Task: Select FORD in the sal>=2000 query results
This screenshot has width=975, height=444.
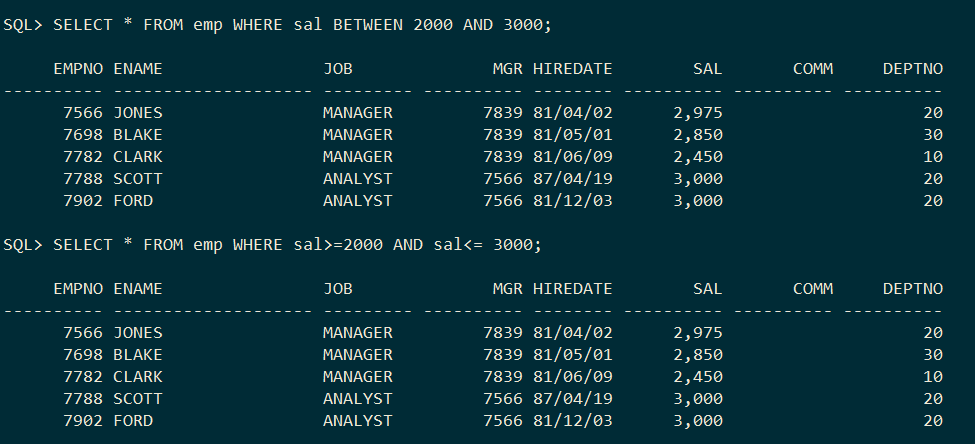Action: tap(132, 421)
